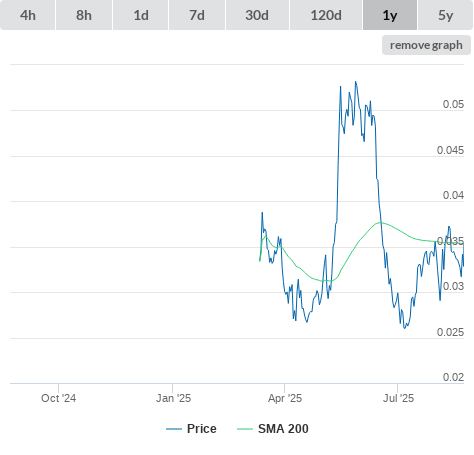Switch to the 8h time range
474x455 pixels.
tap(84, 15)
